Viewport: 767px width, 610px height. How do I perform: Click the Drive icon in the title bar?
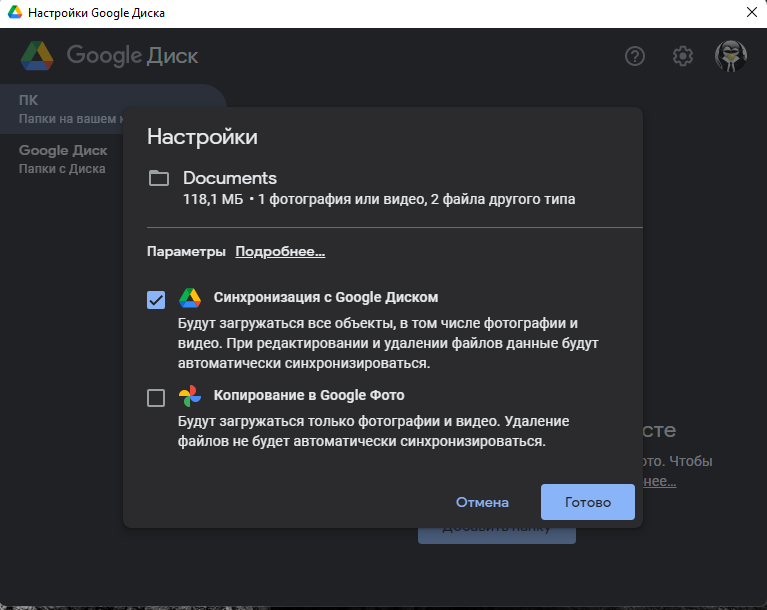tap(15, 12)
